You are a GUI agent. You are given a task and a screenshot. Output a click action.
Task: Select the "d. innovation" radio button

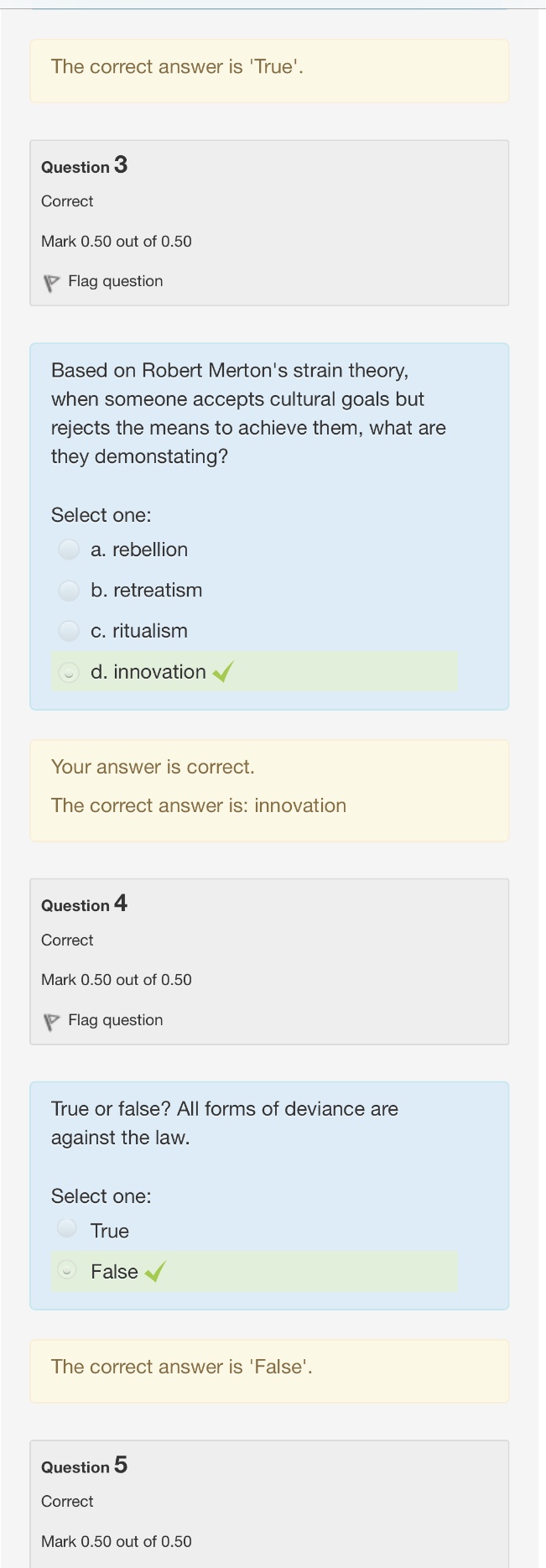[69, 672]
